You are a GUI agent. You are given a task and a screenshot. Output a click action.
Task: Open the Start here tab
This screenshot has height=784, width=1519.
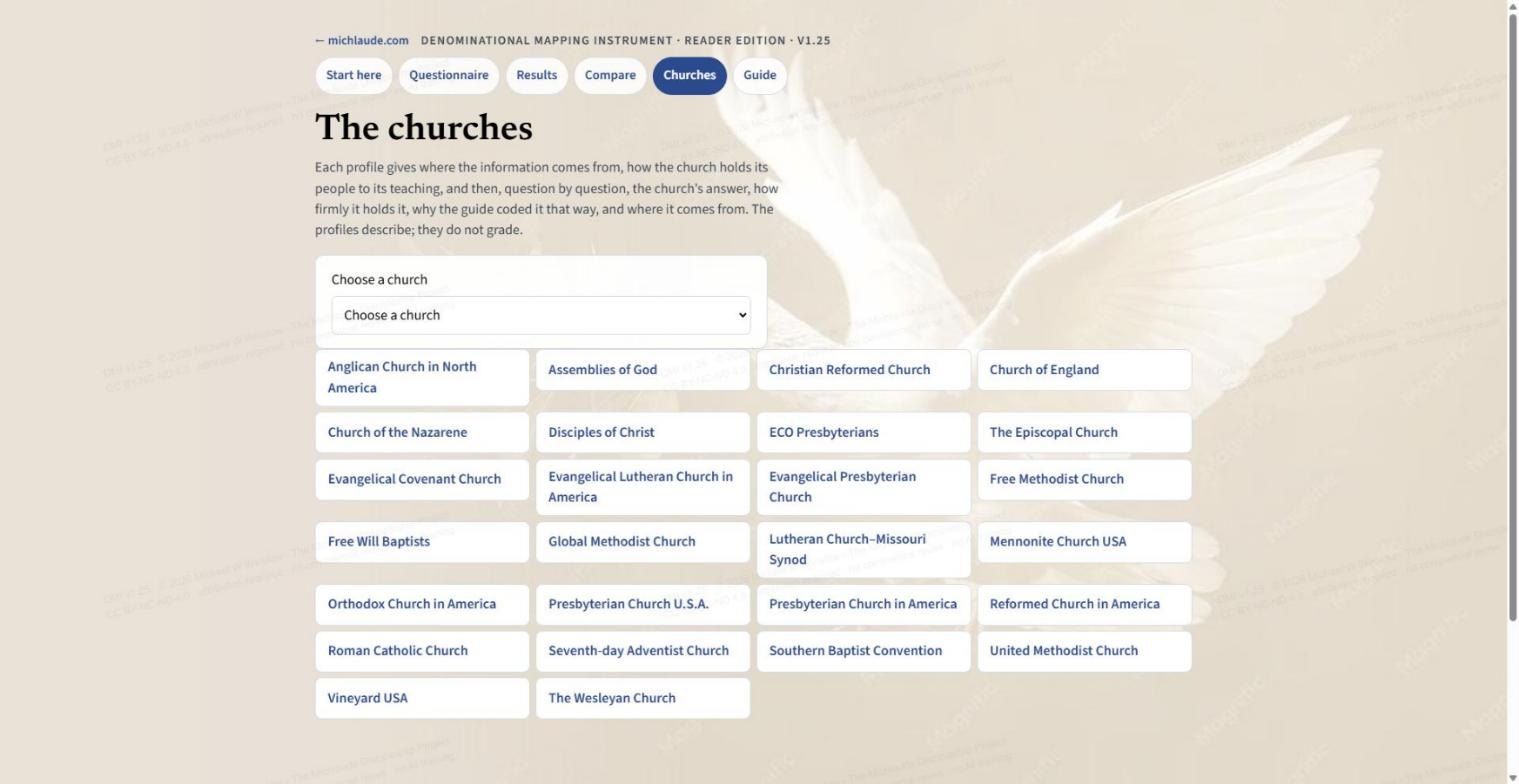(353, 75)
